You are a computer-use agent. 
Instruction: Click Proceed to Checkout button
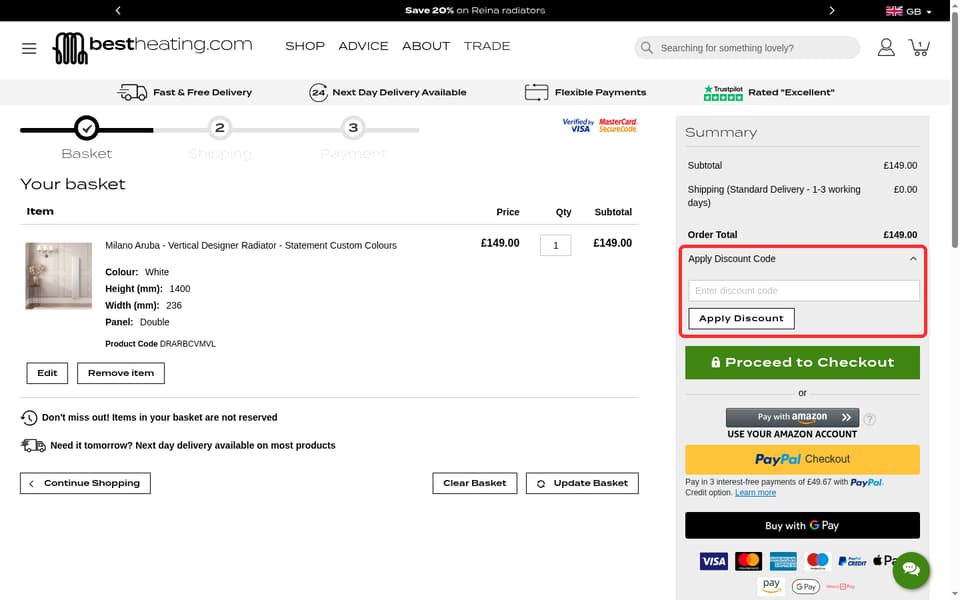(x=802, y=362)
